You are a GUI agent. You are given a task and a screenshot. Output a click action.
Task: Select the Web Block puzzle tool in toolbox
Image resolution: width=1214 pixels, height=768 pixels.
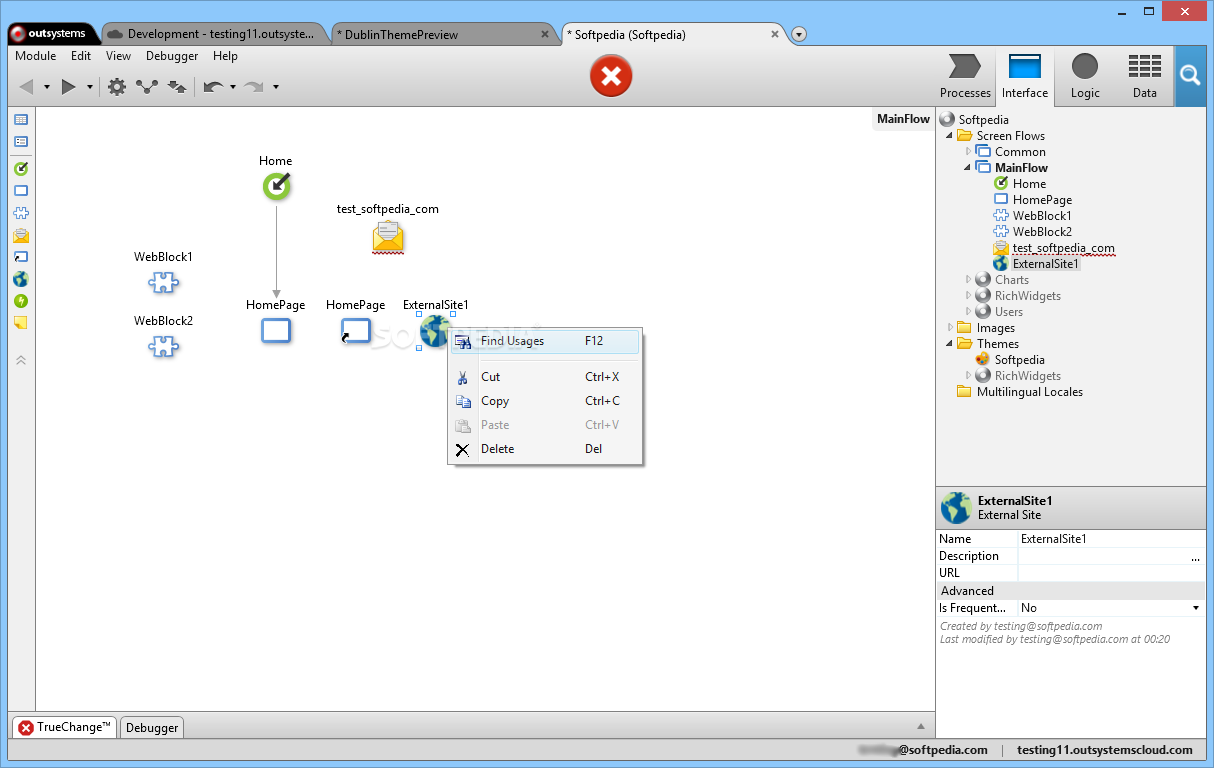(x=21, y=213)
